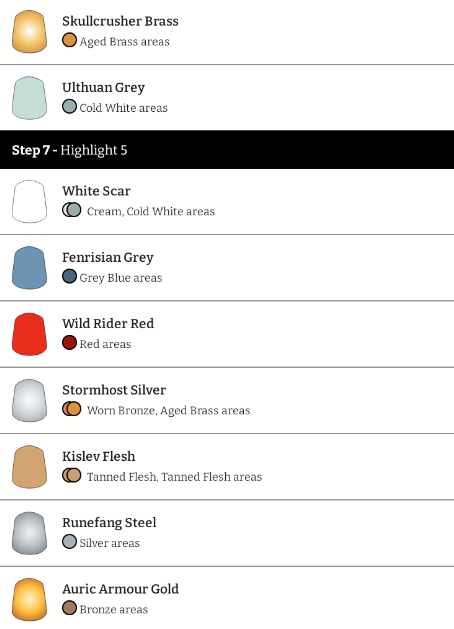Click the Bronze areas color circle
The height and width of the screenshot is (629, 454).
point(69,608)
